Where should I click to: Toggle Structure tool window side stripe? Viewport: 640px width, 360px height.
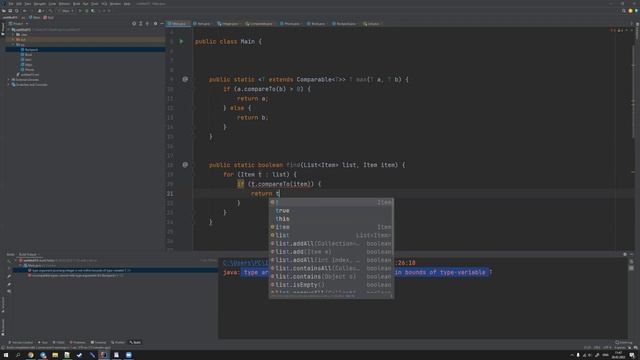click(2, 305)
